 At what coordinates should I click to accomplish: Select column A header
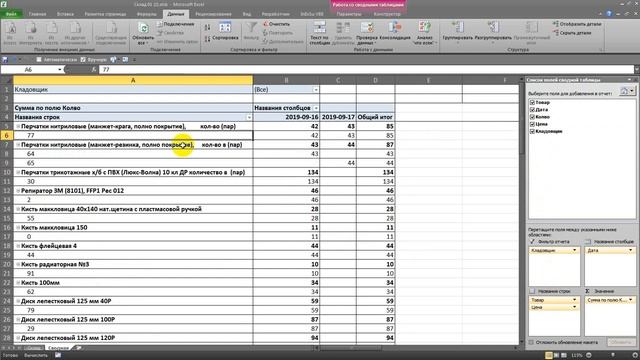click(x=133, y=80)
